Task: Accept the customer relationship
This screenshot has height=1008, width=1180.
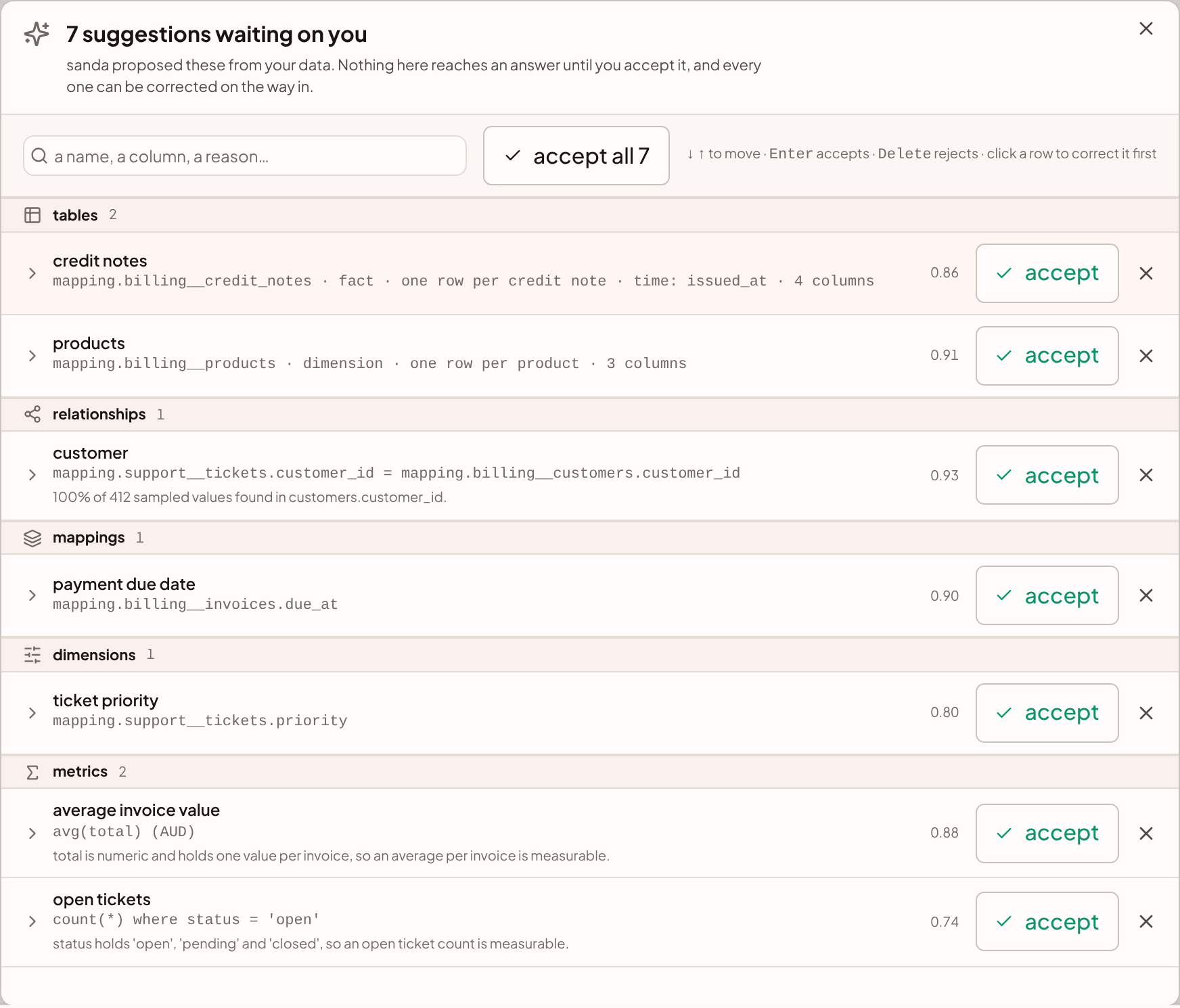Action: pyautogui.click(x=1047, y=475)
